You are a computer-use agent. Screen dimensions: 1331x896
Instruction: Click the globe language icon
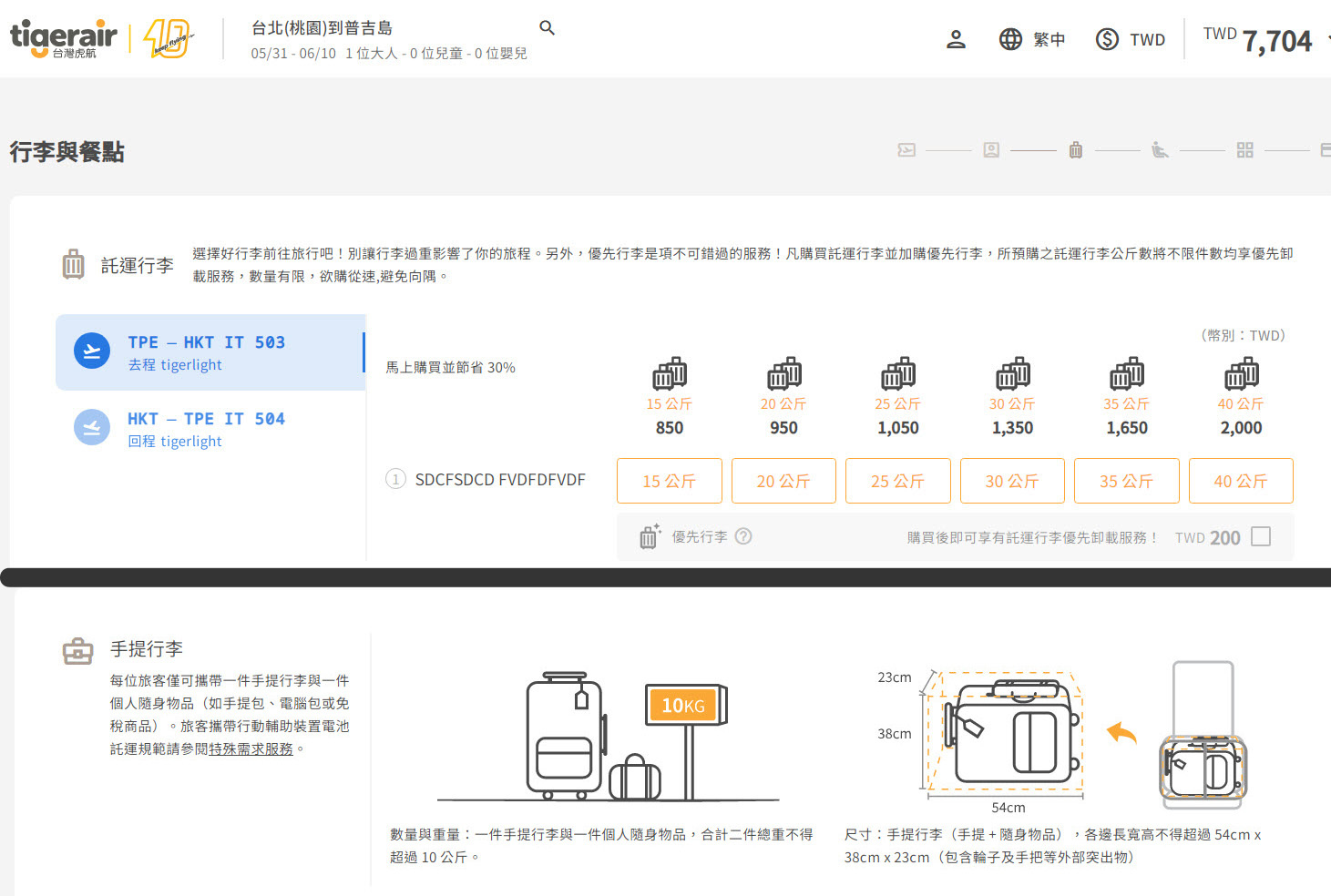click(x=1010, y=39)
